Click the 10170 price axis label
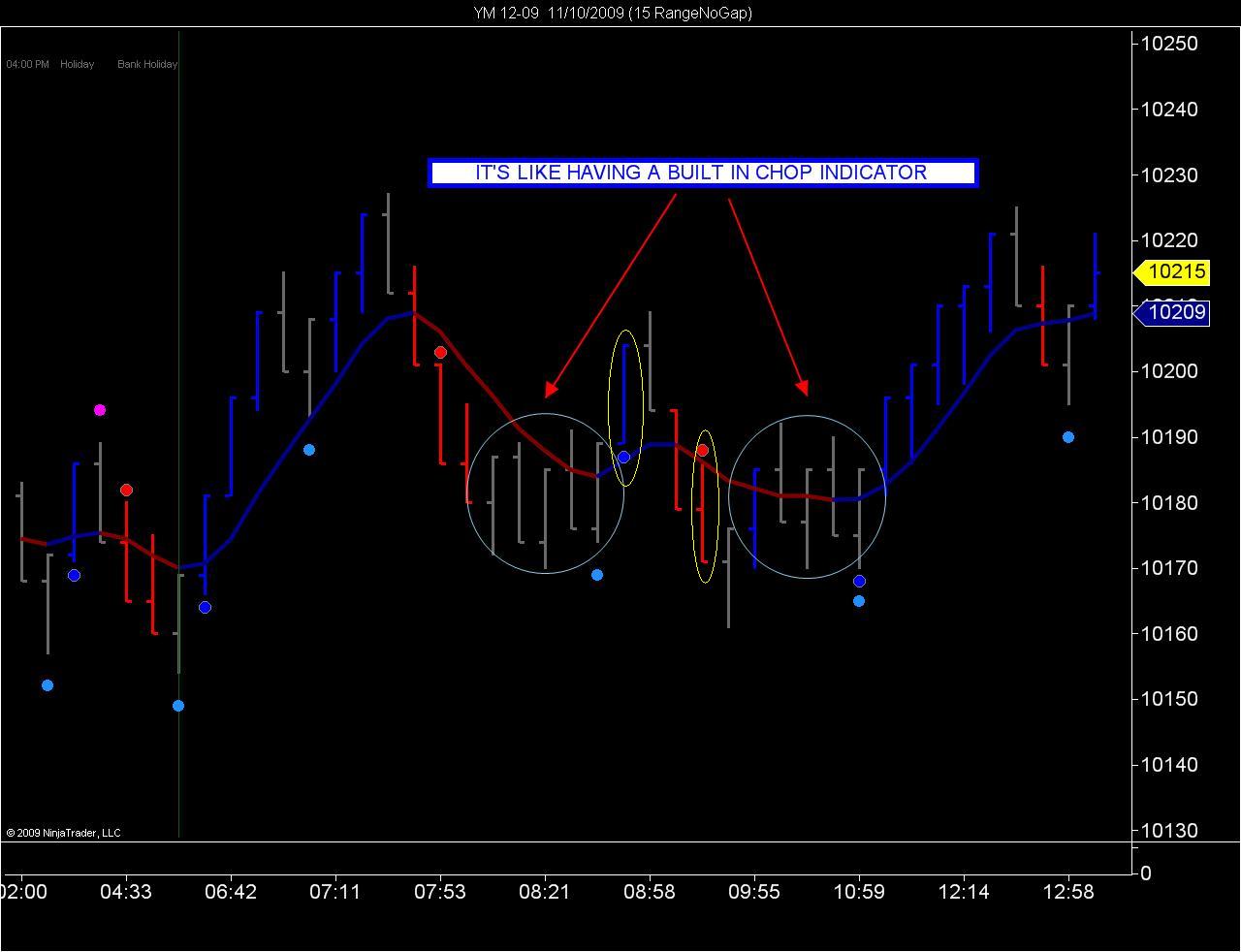The height and width of the screenshot is (952, 1241). click(1169, 568)
